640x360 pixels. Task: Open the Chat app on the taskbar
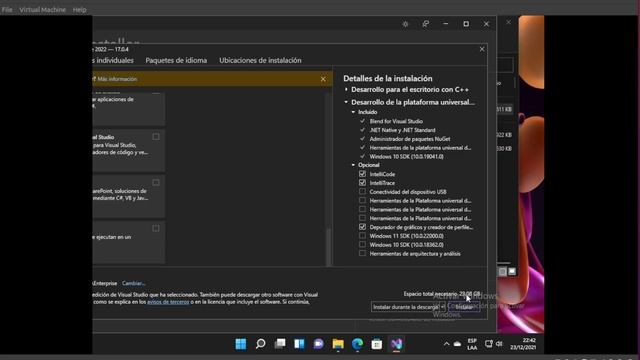[318, 344]
